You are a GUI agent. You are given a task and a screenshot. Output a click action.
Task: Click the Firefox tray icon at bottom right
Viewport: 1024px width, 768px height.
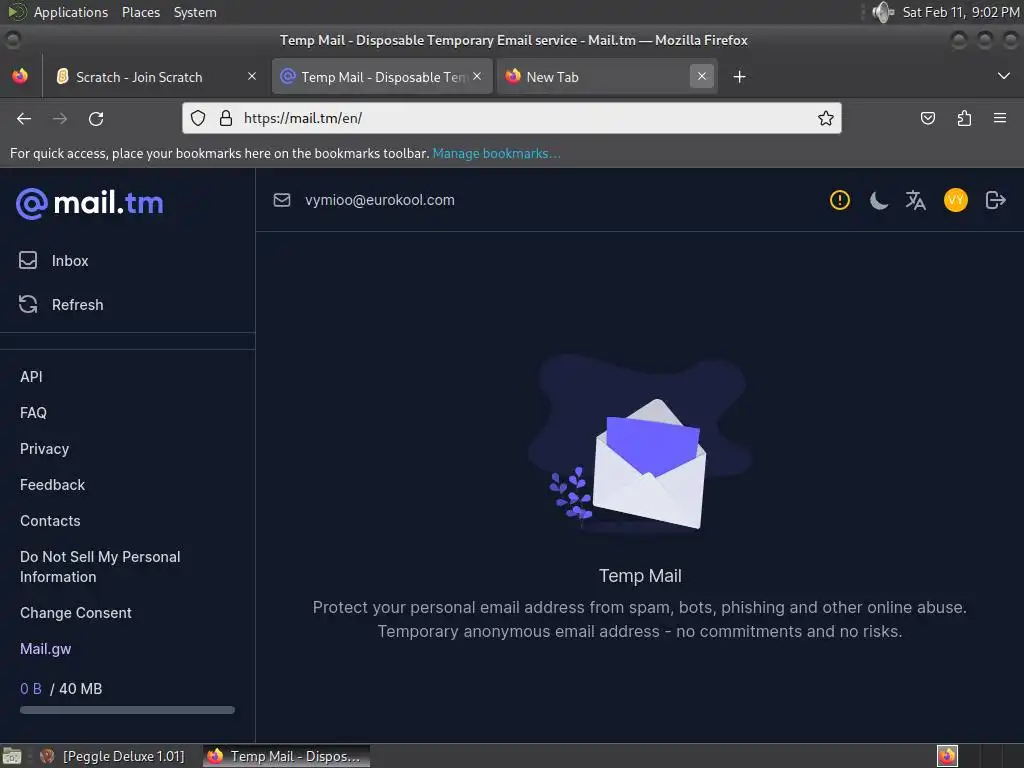(947, 756)
